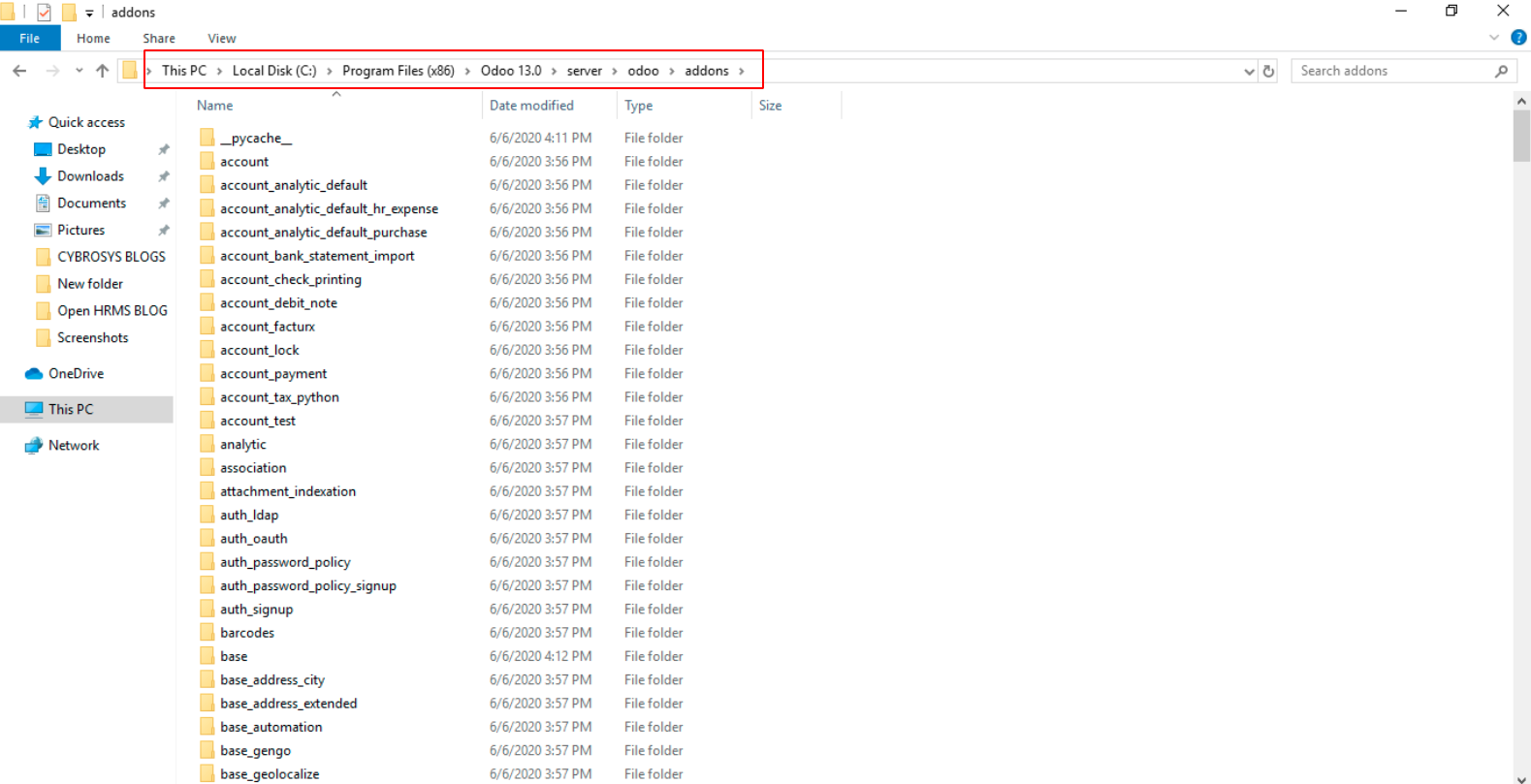1531x784 pixels.
Task: Open the File menu
Action: point(30,38)
